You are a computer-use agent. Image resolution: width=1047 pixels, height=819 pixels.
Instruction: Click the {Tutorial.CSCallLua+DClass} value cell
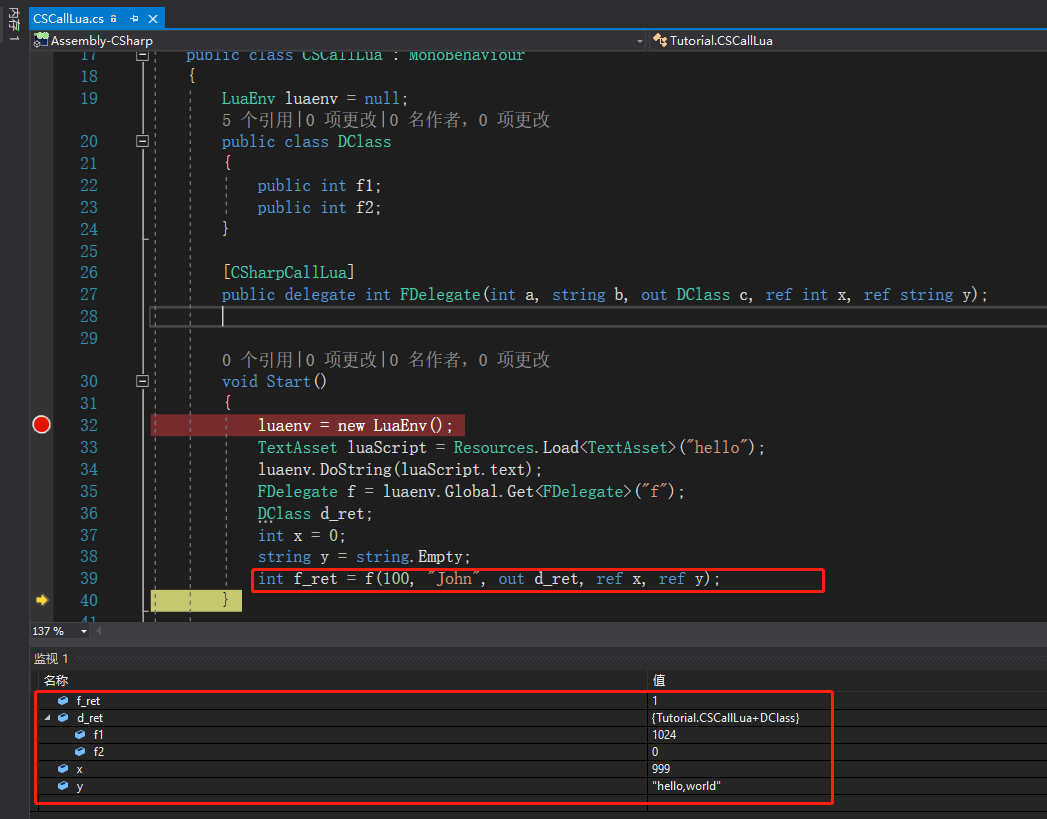pyautogui.click(x=726, y=718)
